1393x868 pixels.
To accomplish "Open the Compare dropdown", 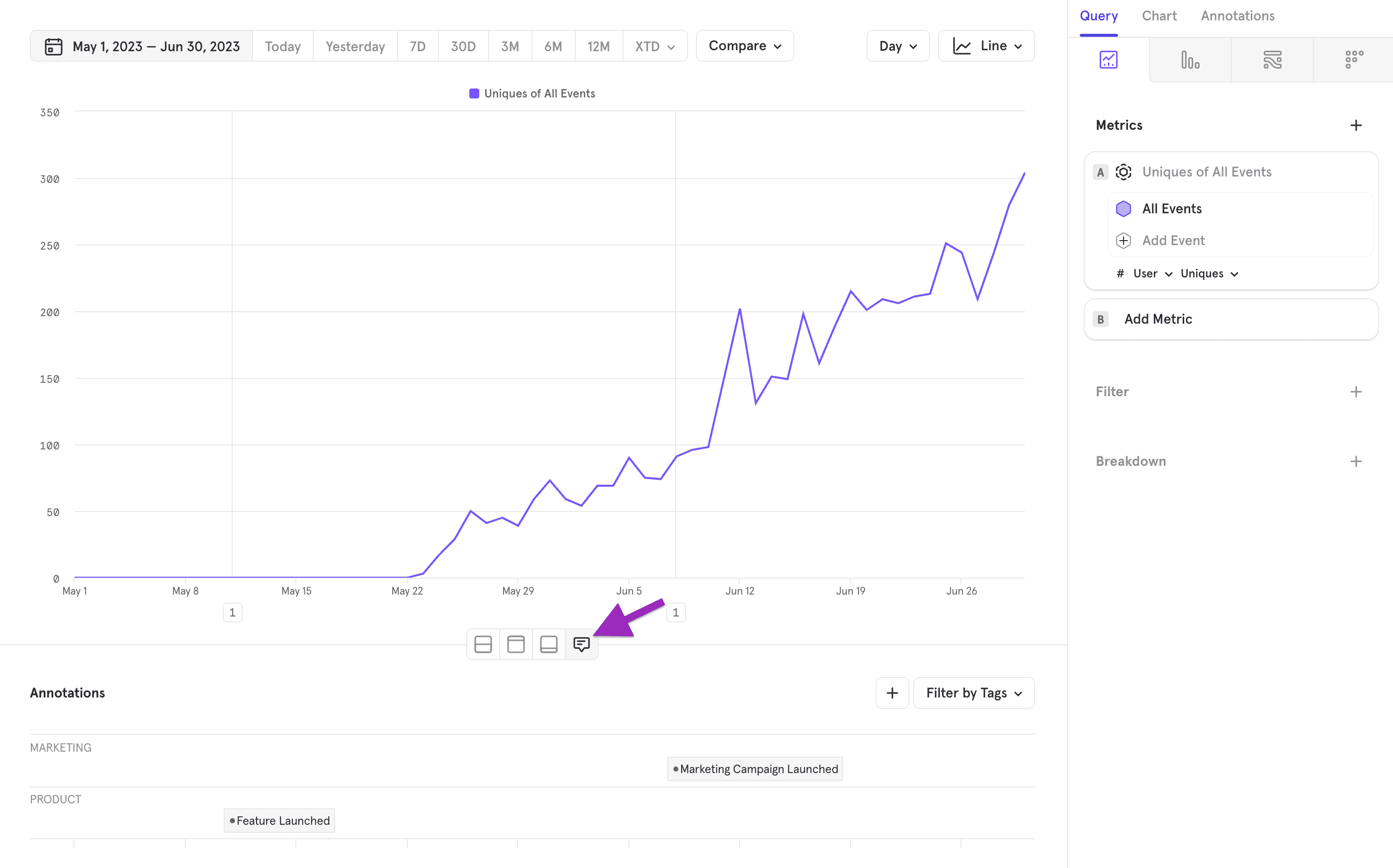I will pyautogui.click(x=744, y=46).
